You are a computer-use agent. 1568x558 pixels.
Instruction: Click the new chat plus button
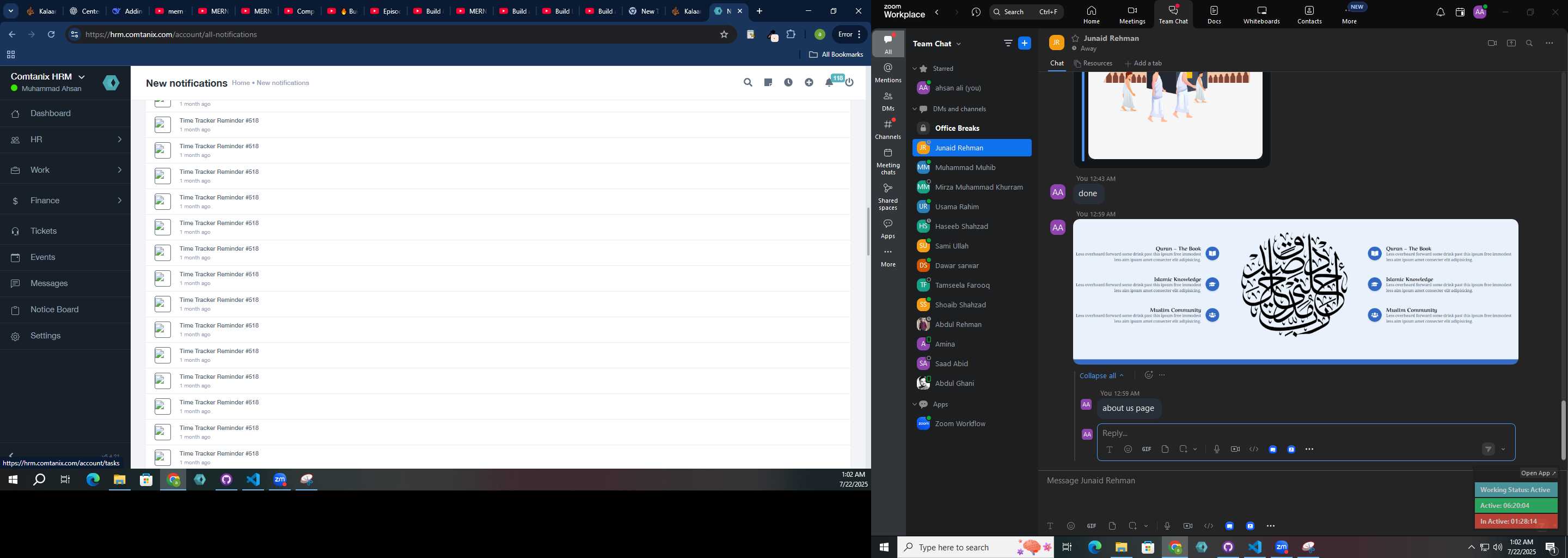[1025, 43]
